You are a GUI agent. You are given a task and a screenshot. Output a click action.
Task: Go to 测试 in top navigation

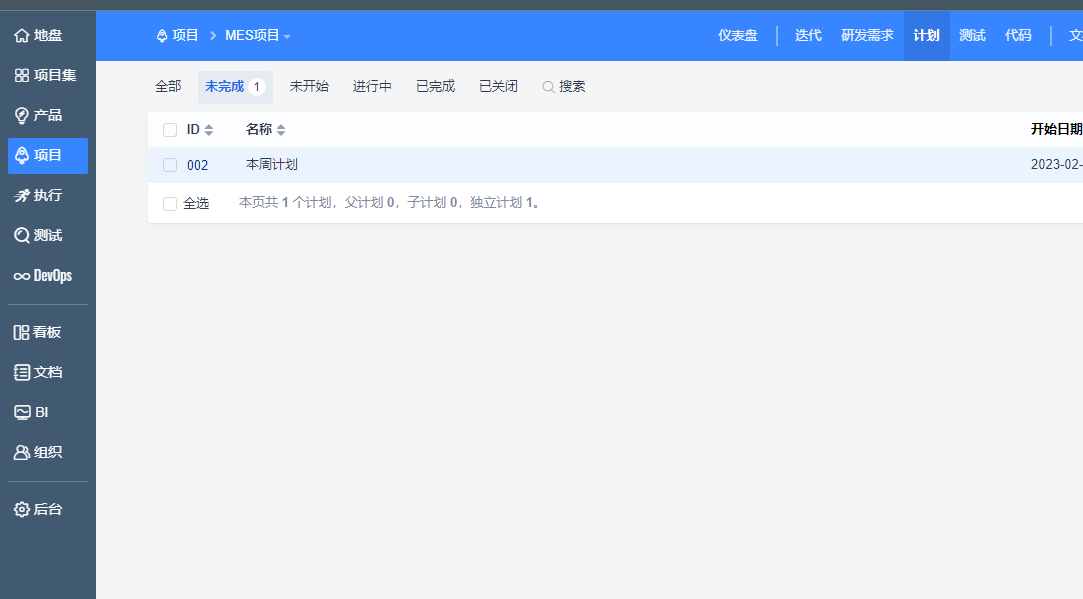972,35
